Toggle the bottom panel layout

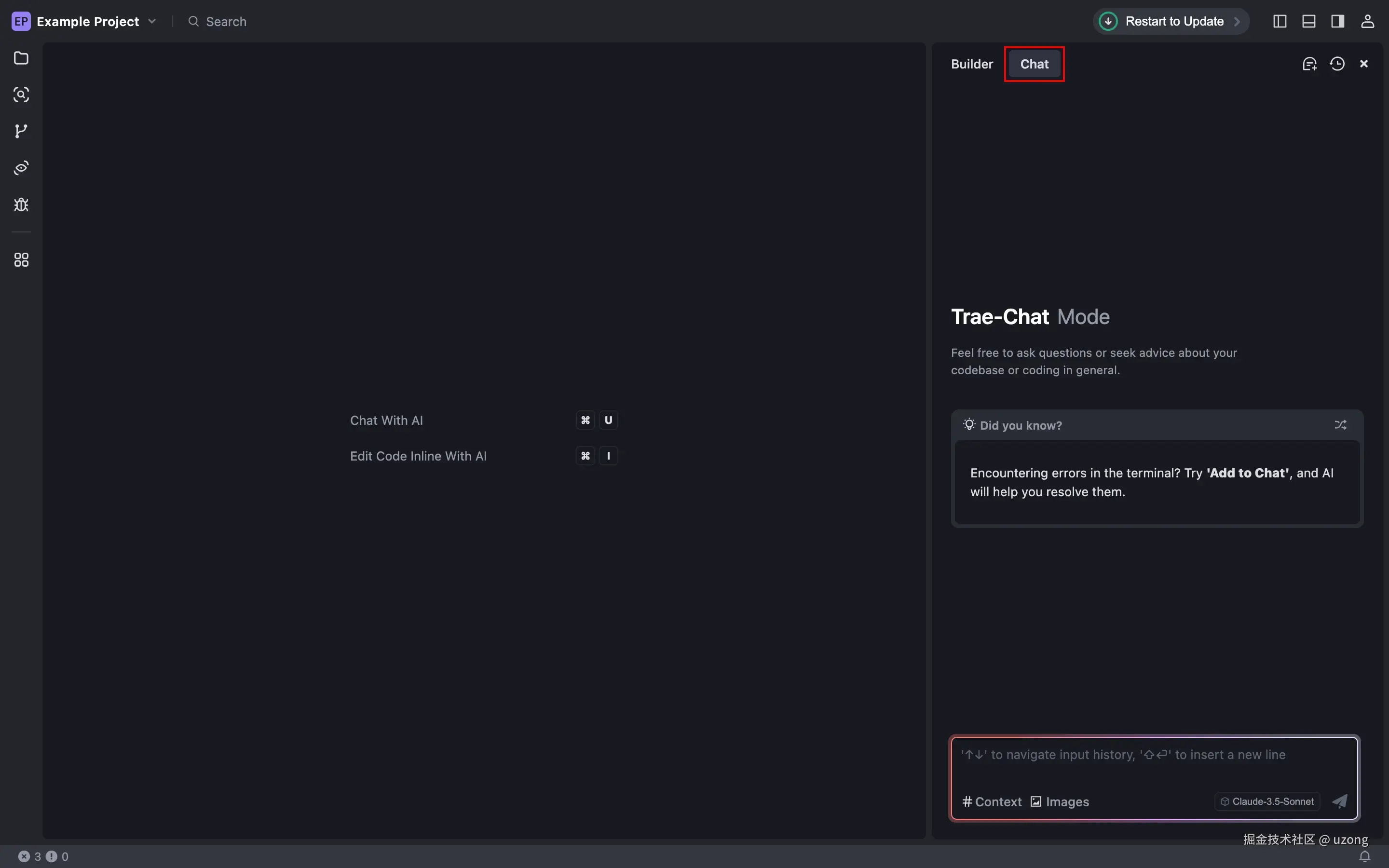(x=1308, y=21)
